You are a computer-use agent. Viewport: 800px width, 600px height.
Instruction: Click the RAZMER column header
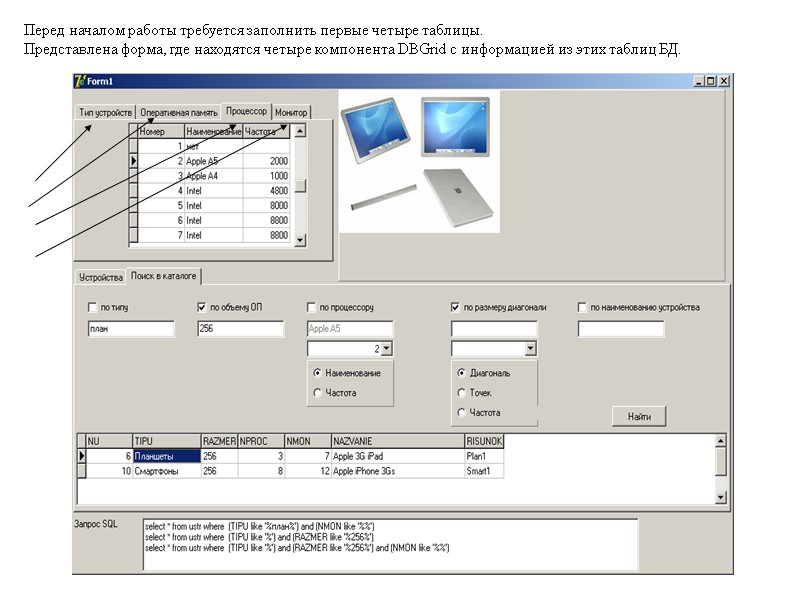click(219, 441)
